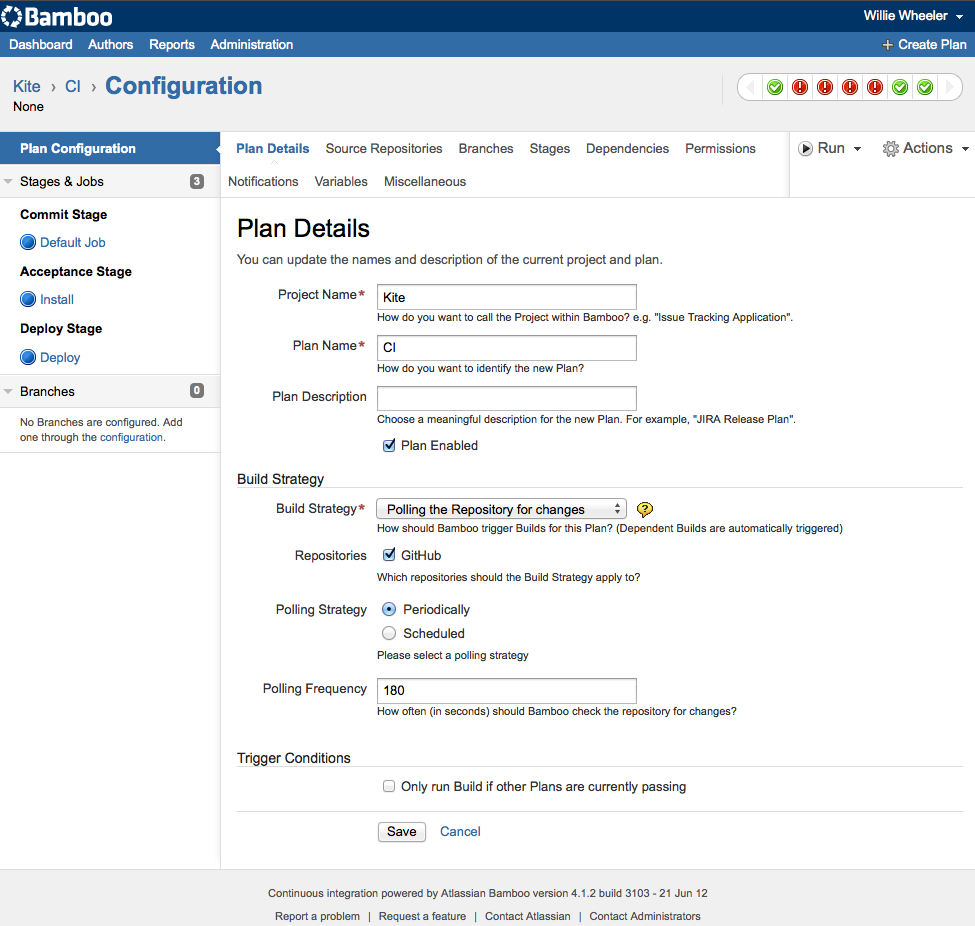The width and height of the screenshot is (975, 926).
Task: Click Contact Atlassian footer link
Action: (527, 916)
